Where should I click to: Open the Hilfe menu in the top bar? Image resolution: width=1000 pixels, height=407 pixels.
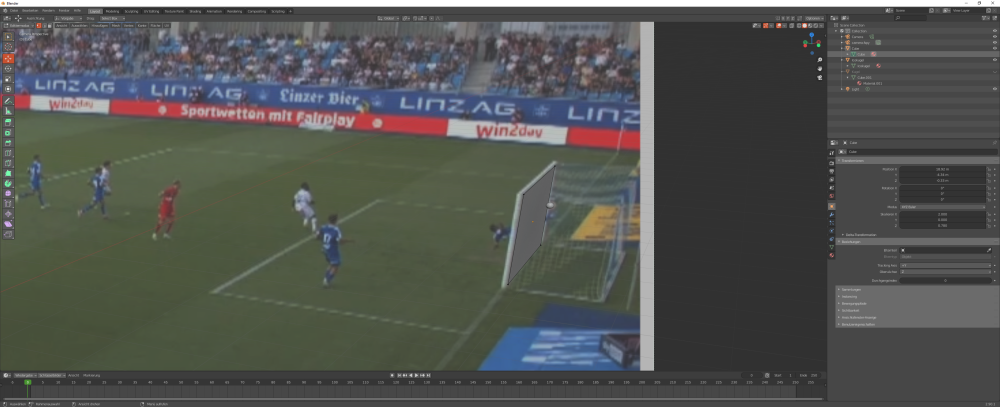click(77, 11)
